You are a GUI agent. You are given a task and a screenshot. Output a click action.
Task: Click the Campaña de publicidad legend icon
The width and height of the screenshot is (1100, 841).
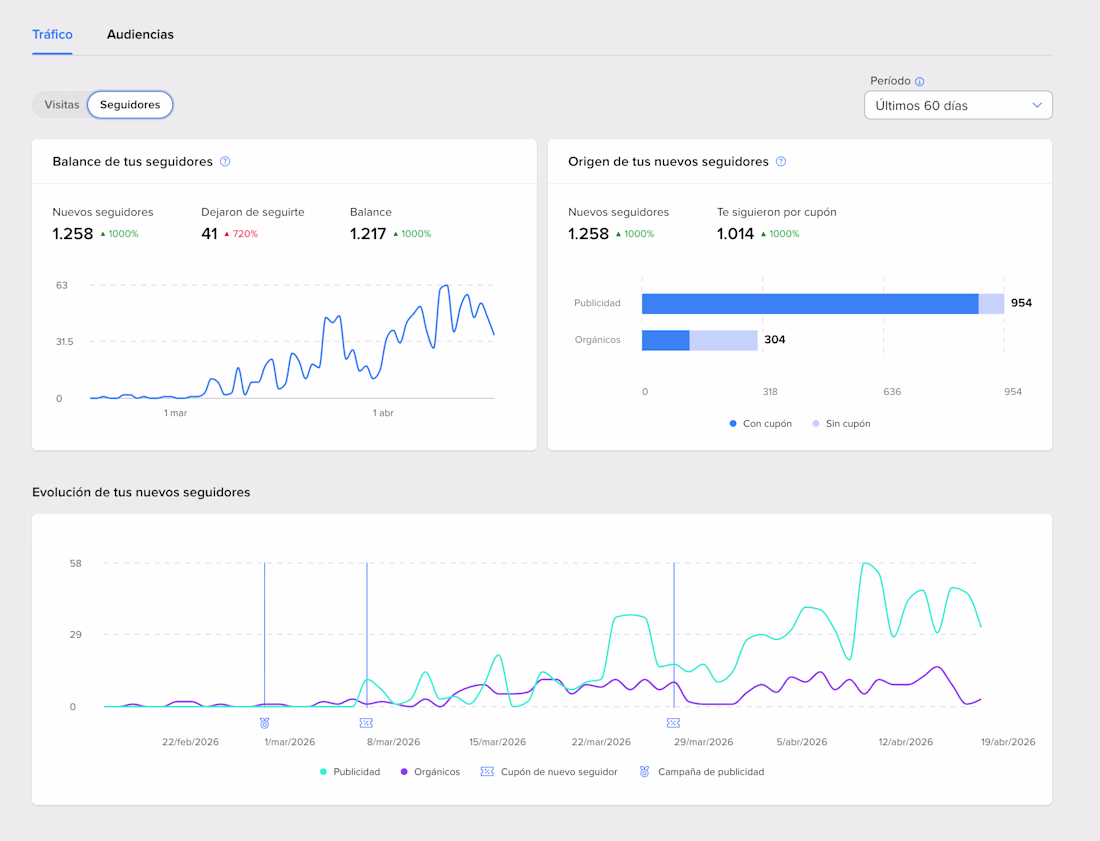(645, 772)
